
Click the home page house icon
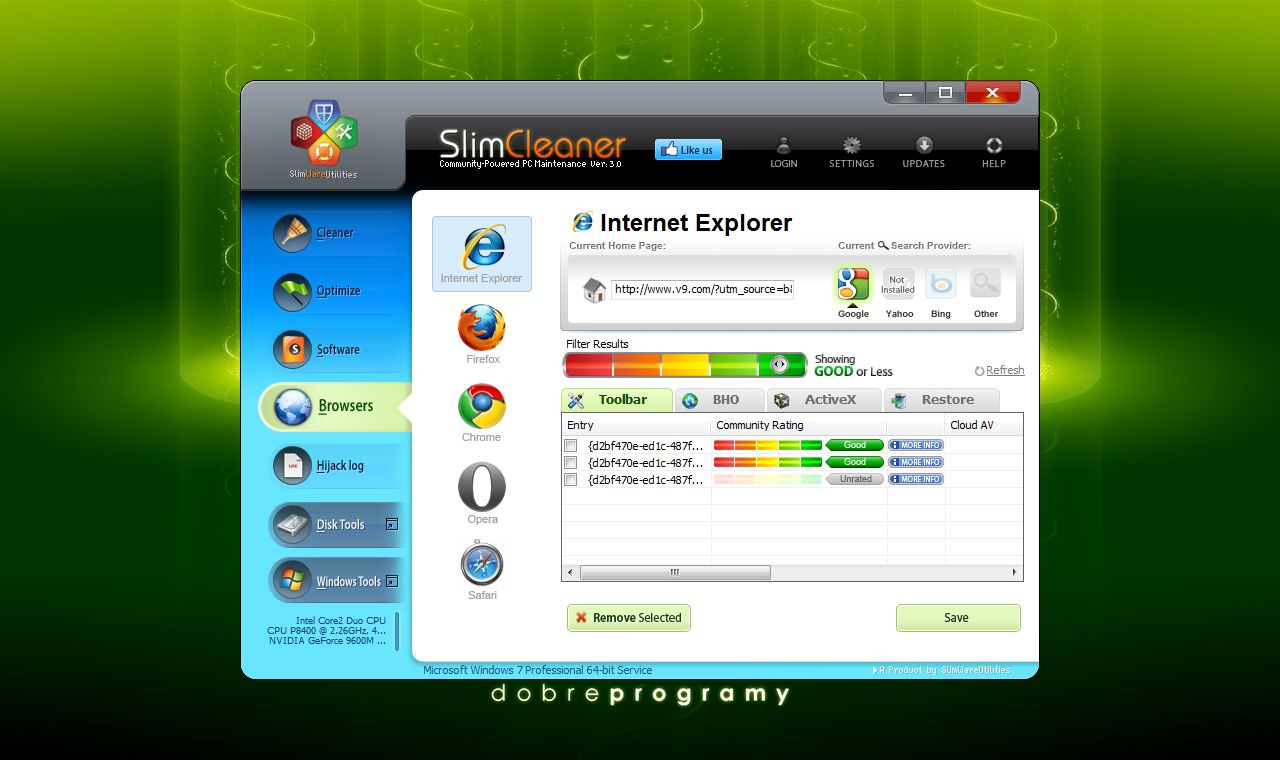click(594, 290)
